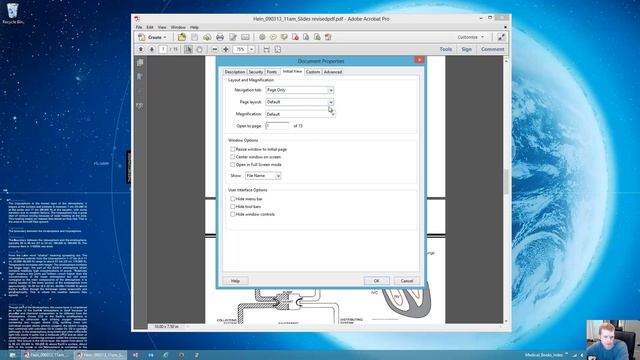Click the email envelope toolbar icon
The width and height of the screenshot is (640, 360).
pos(245,37)
